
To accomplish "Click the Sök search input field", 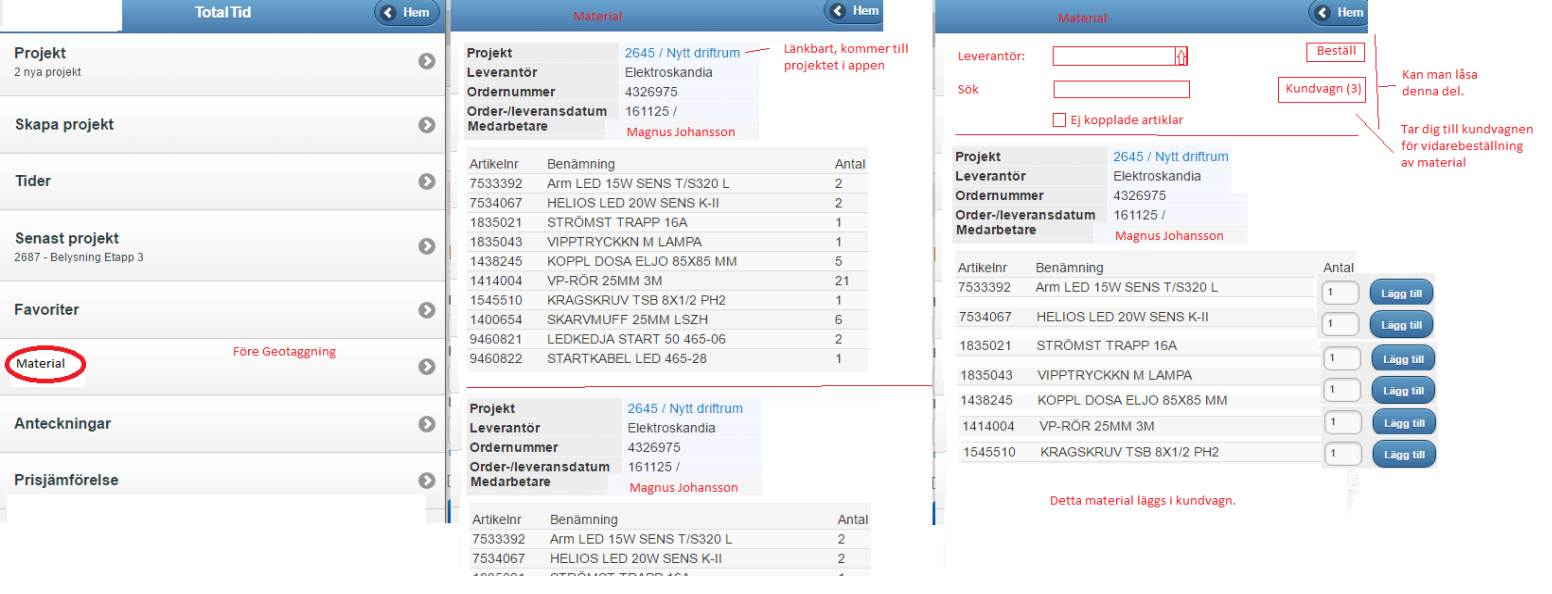I will click(x=1121, y=90).
